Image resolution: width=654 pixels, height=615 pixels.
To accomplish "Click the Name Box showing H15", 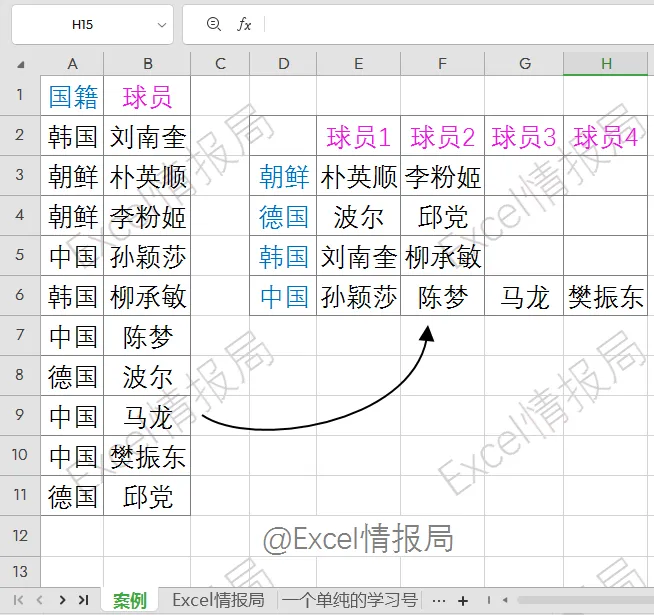I will [92, 25].
